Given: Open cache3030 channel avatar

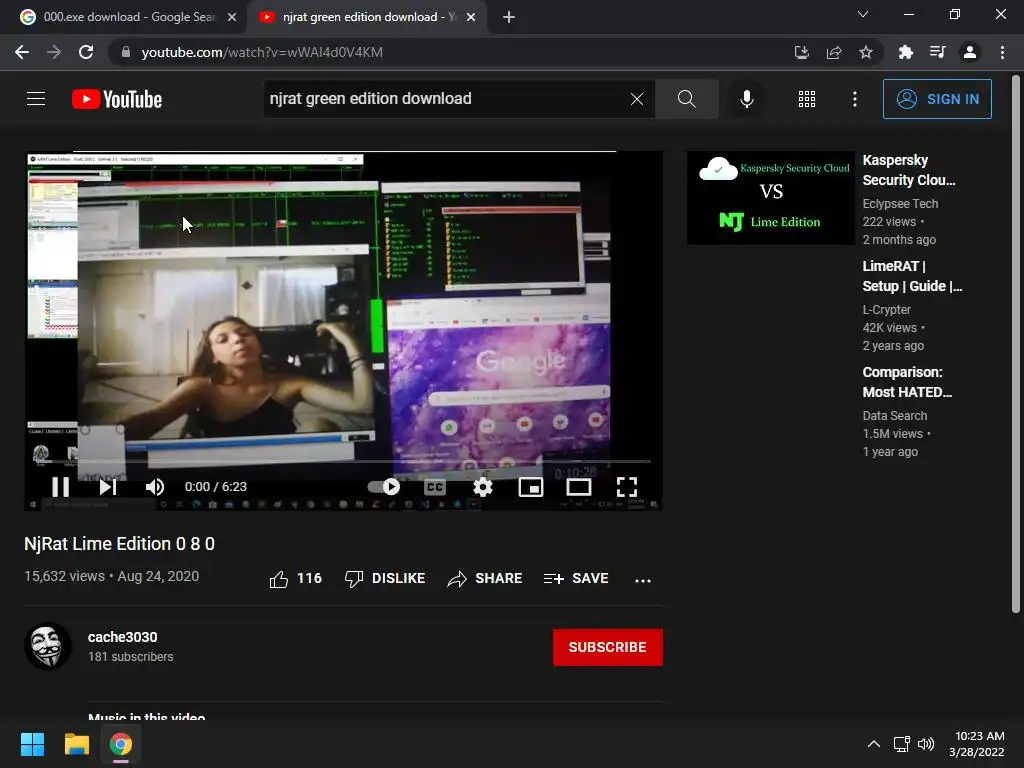Looking at the screenshot, I should [48, 646].
